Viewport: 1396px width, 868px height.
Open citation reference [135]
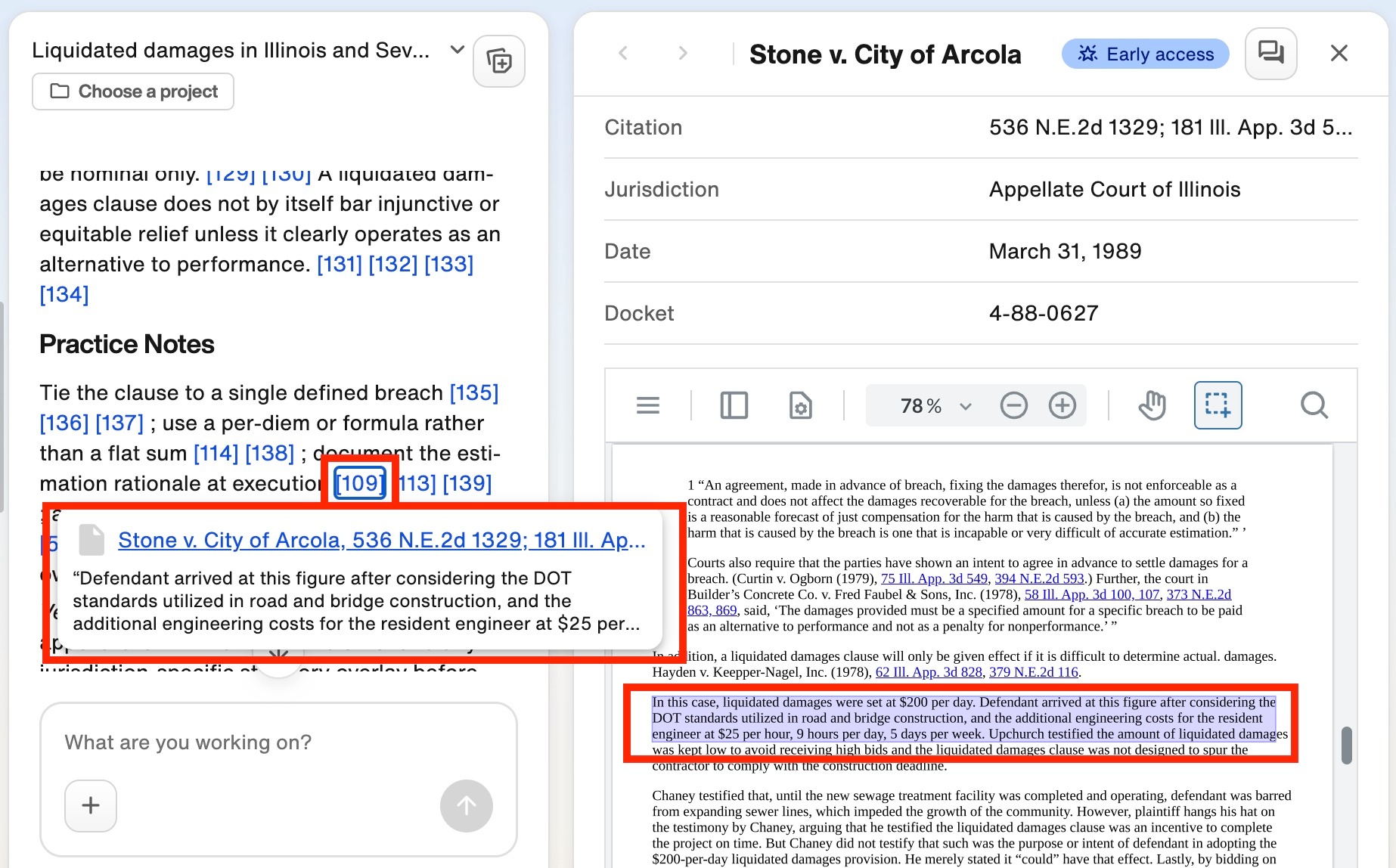click(474, 392)
